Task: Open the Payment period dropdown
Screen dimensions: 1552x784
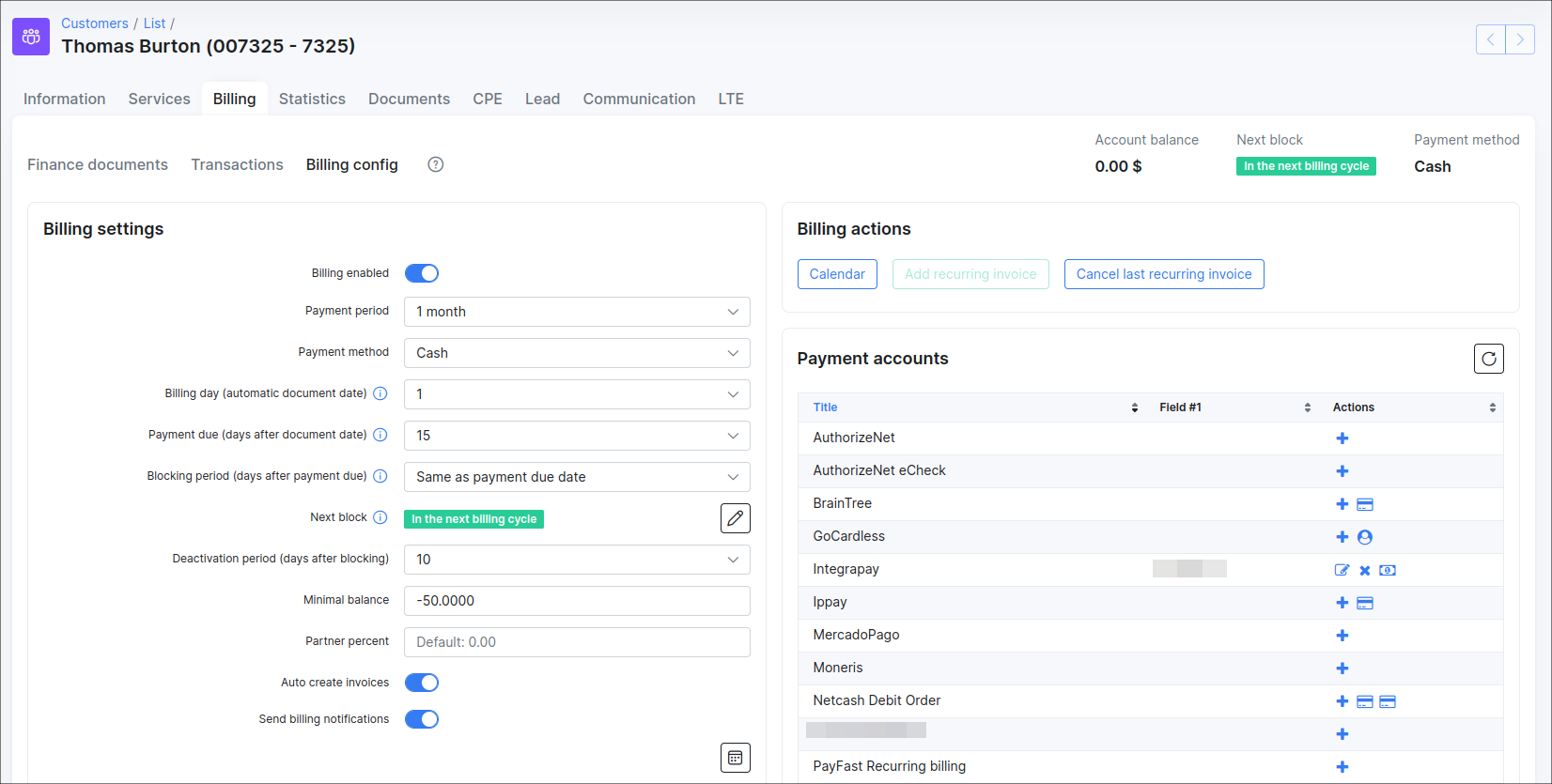Action: pyautogui.click(x=576, y=312)
